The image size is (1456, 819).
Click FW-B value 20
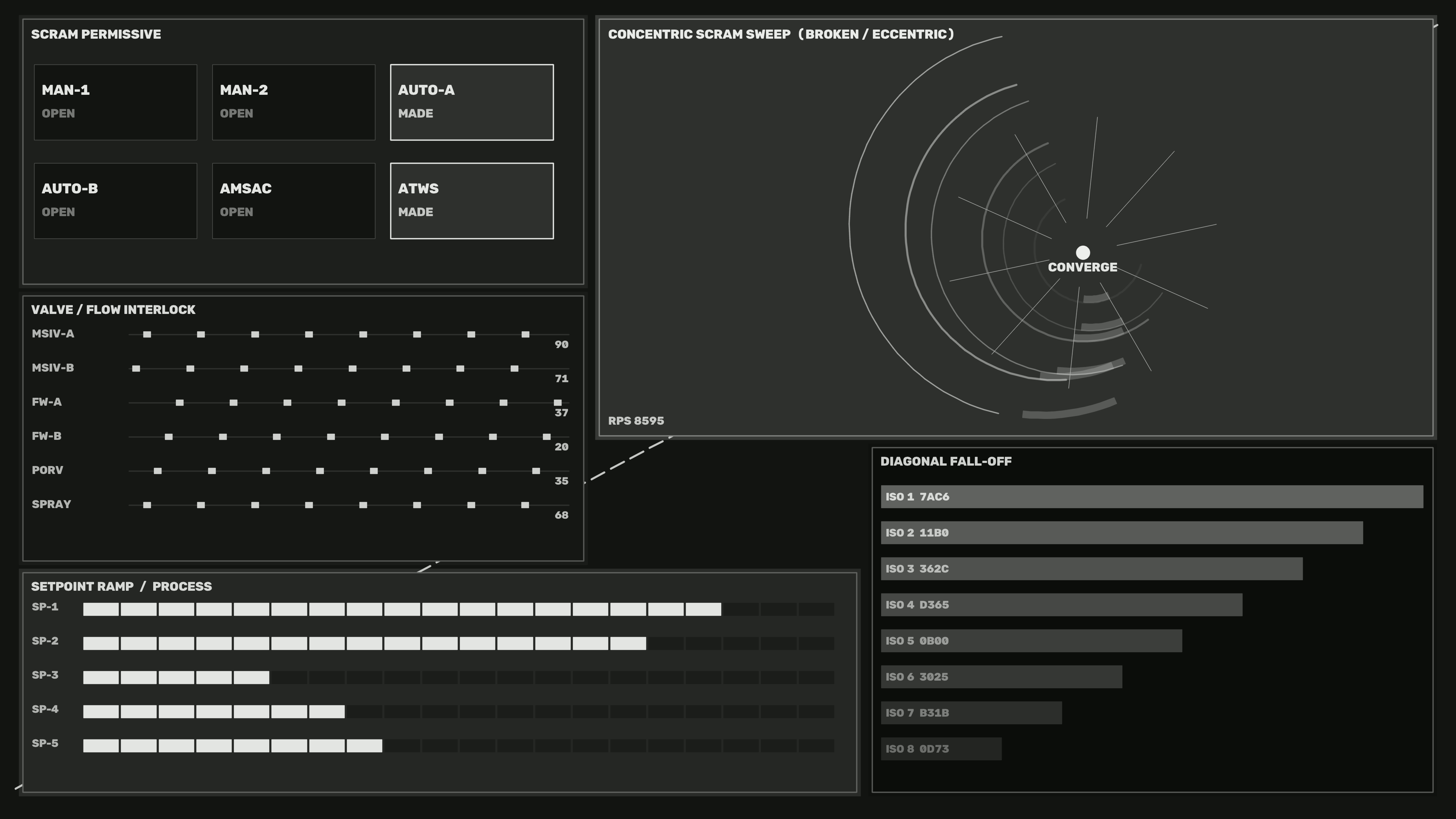561,447
